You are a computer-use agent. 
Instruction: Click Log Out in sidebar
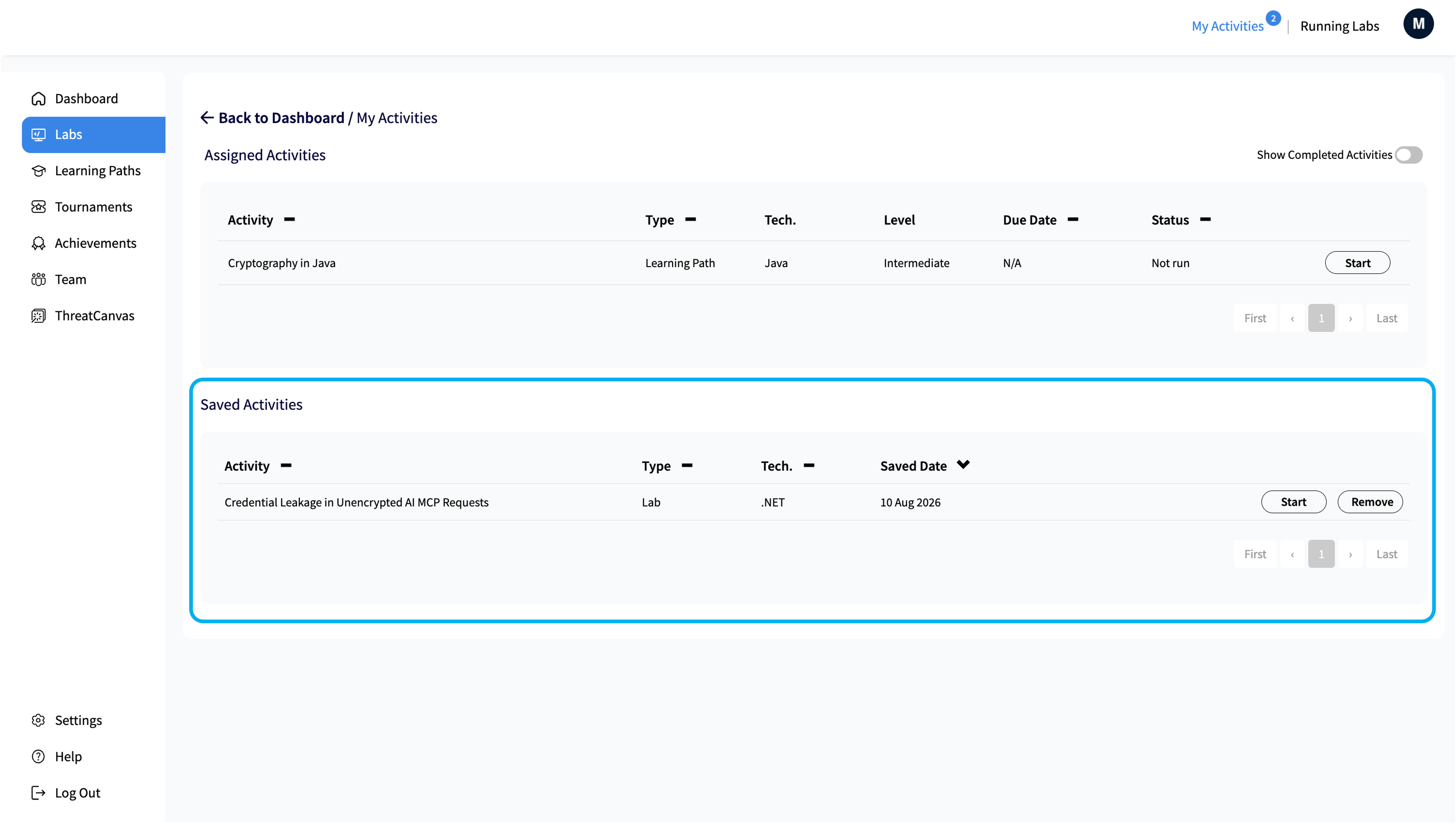[78, 793]
